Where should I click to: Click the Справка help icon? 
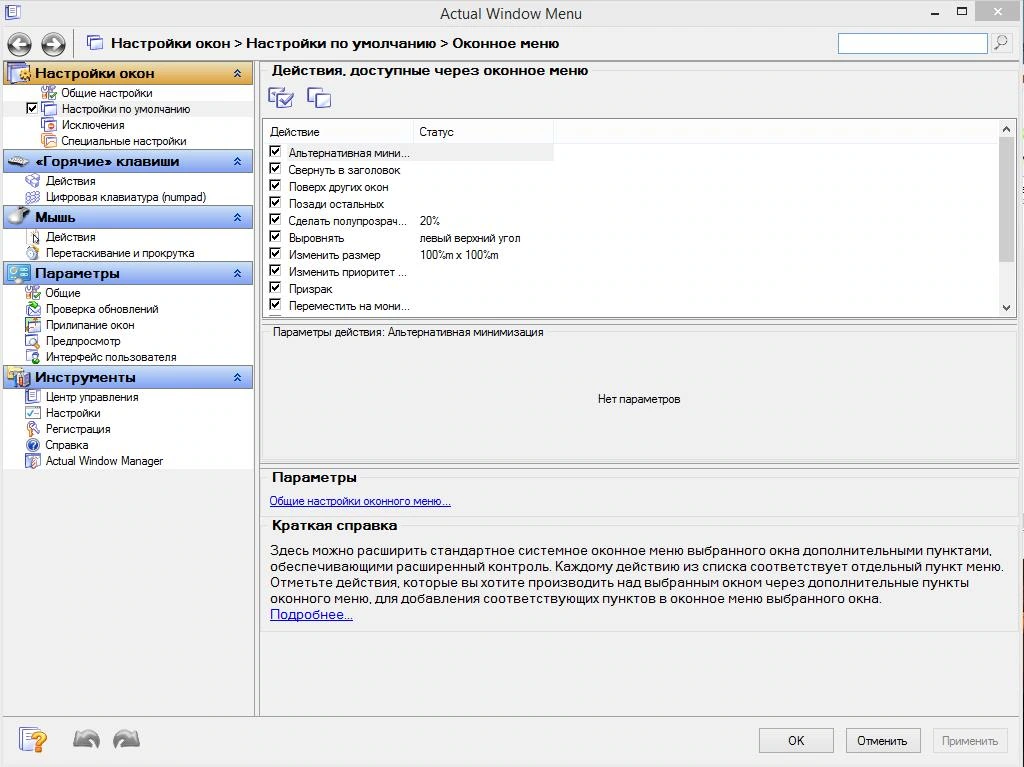[33, 445]
